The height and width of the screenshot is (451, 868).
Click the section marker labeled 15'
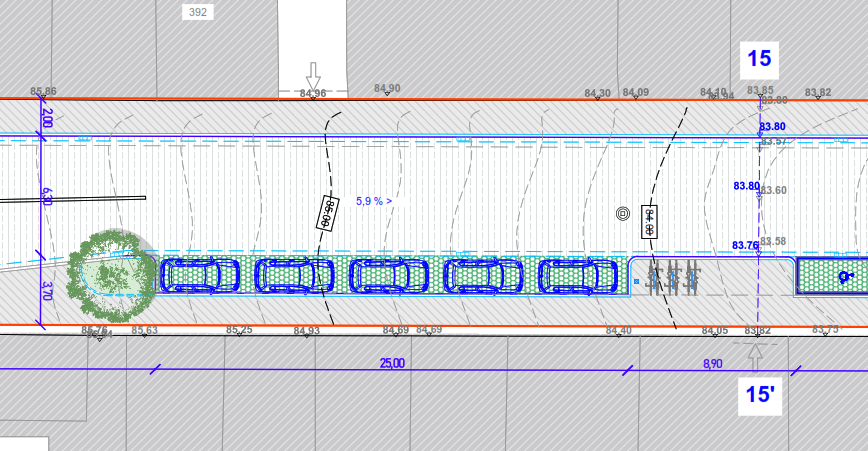pyautogui.click(x=758, y=394)
